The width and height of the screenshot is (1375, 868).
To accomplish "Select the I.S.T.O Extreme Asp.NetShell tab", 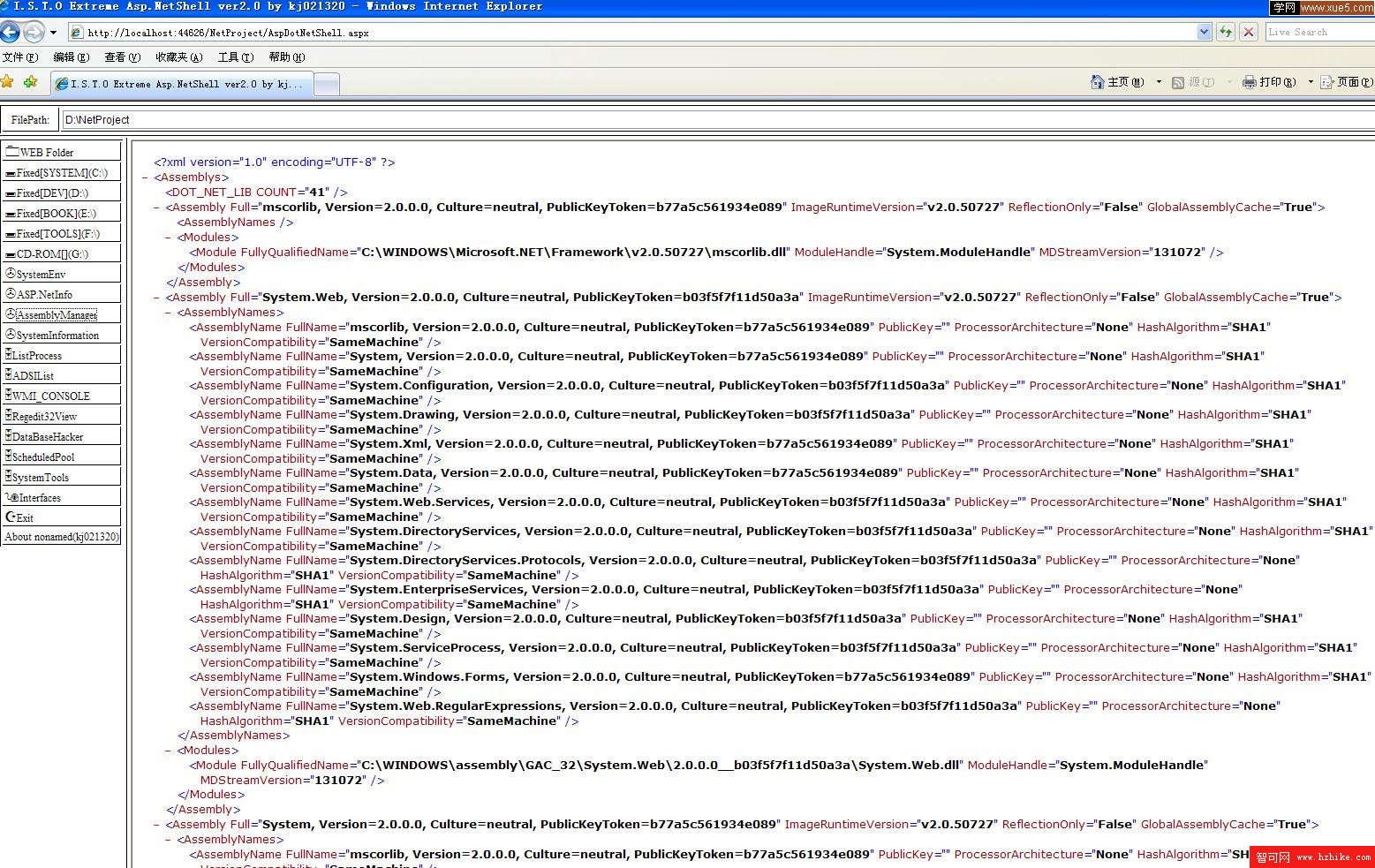I will click(180, 84).
